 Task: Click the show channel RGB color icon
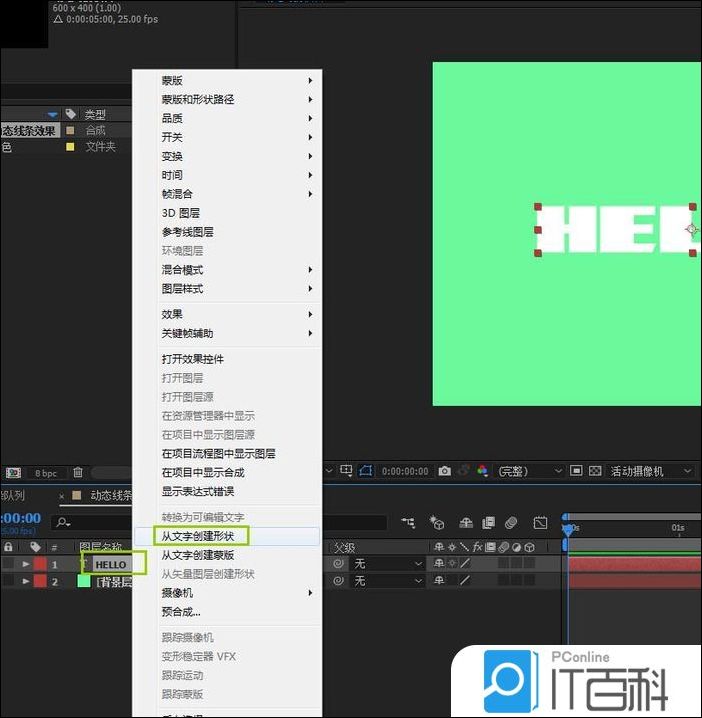pyautogui.click(x=482, y=471)
